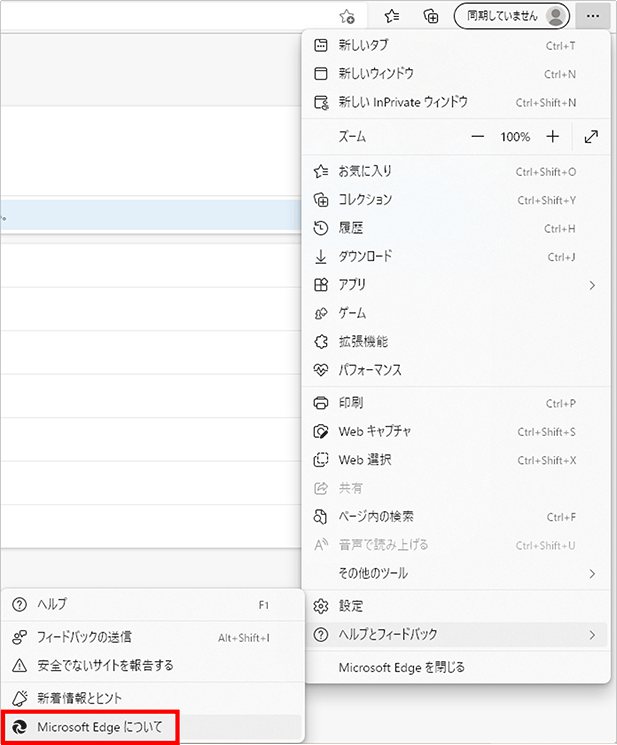The image size is (617, 745).
Task: Click the warning triangle icon
Action: pos(19,665)
